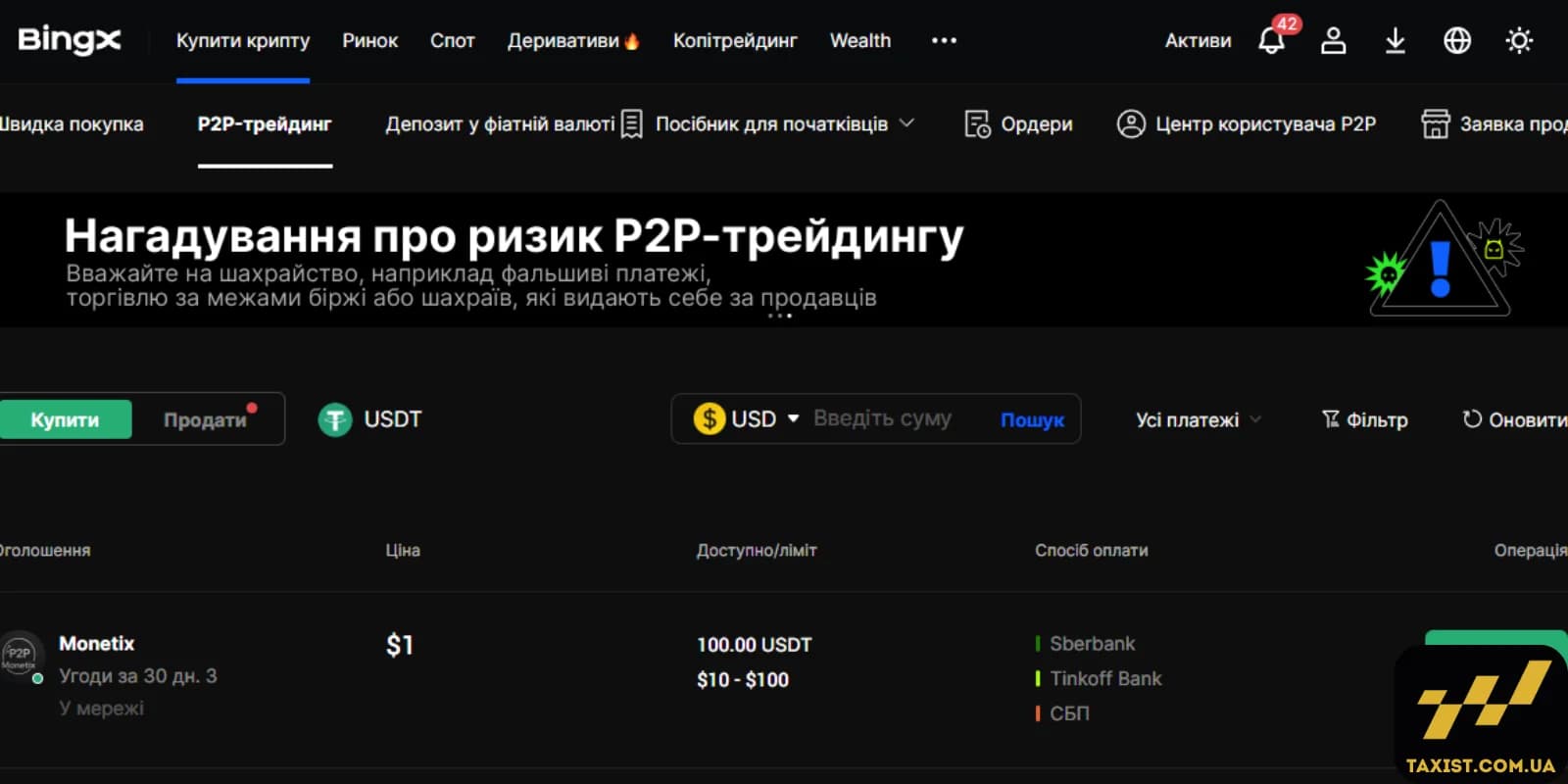Click the Ціна column header
The image size is (1568, 784).
pyautogui.click(x=403, y=551)
